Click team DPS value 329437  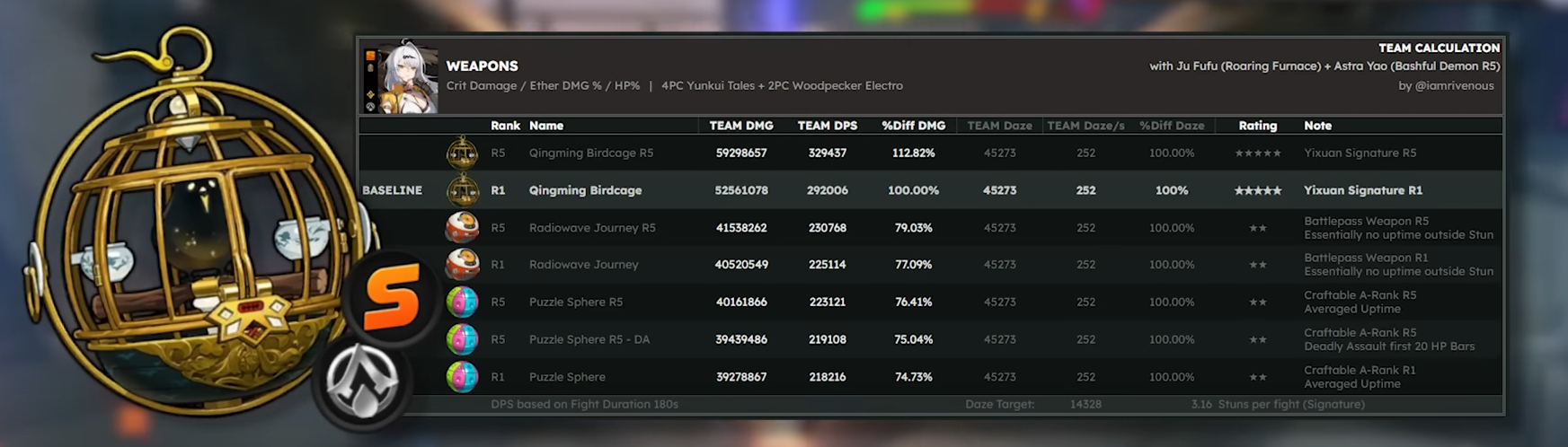(828, 153)
